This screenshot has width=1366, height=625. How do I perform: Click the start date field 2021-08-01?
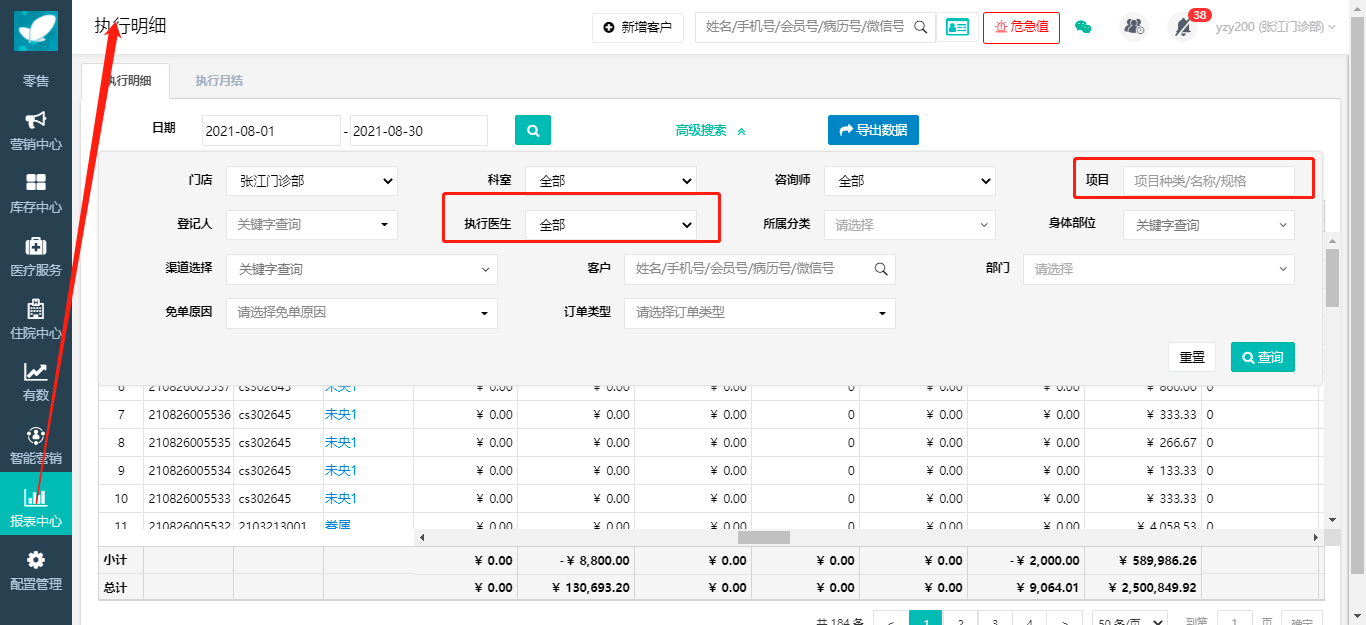point(272,131)
